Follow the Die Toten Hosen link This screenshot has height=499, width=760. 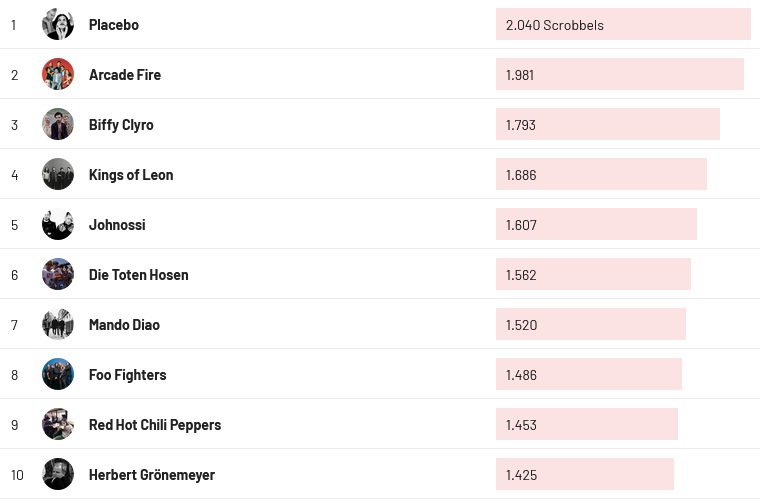point(138,275)
